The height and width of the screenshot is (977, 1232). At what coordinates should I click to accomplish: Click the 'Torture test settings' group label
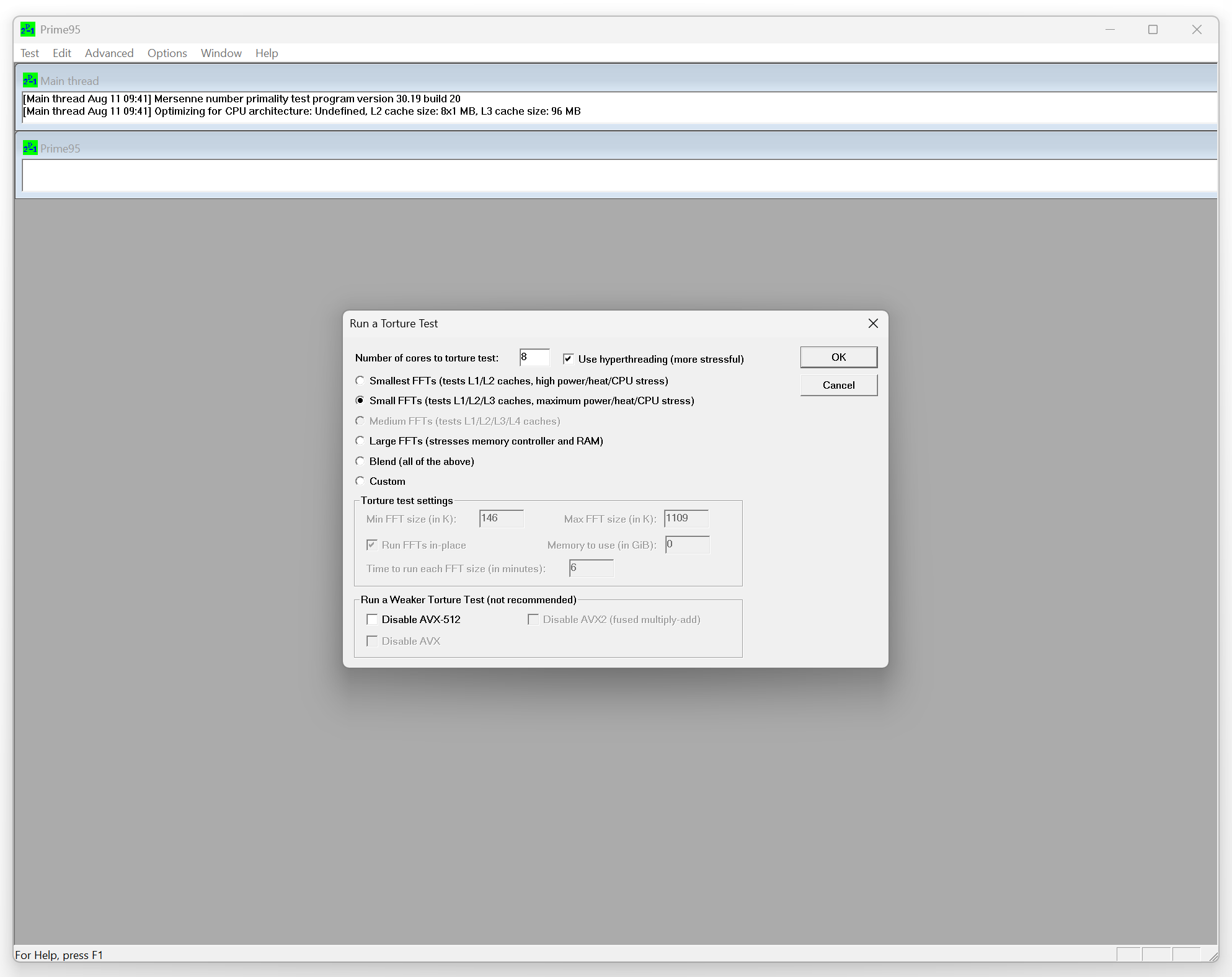pos(407,501)
